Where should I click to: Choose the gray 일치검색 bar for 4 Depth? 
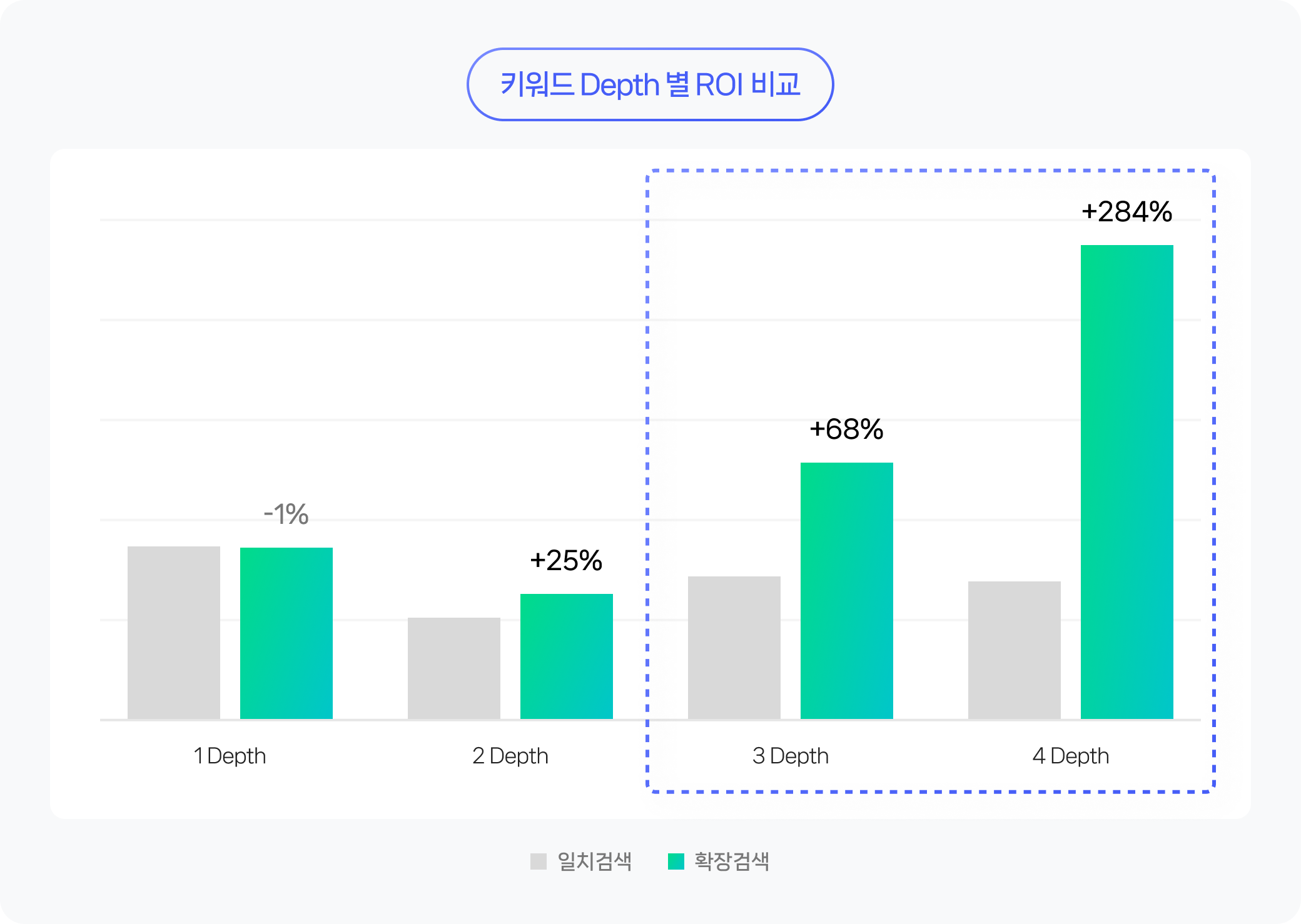point(1015,650)
